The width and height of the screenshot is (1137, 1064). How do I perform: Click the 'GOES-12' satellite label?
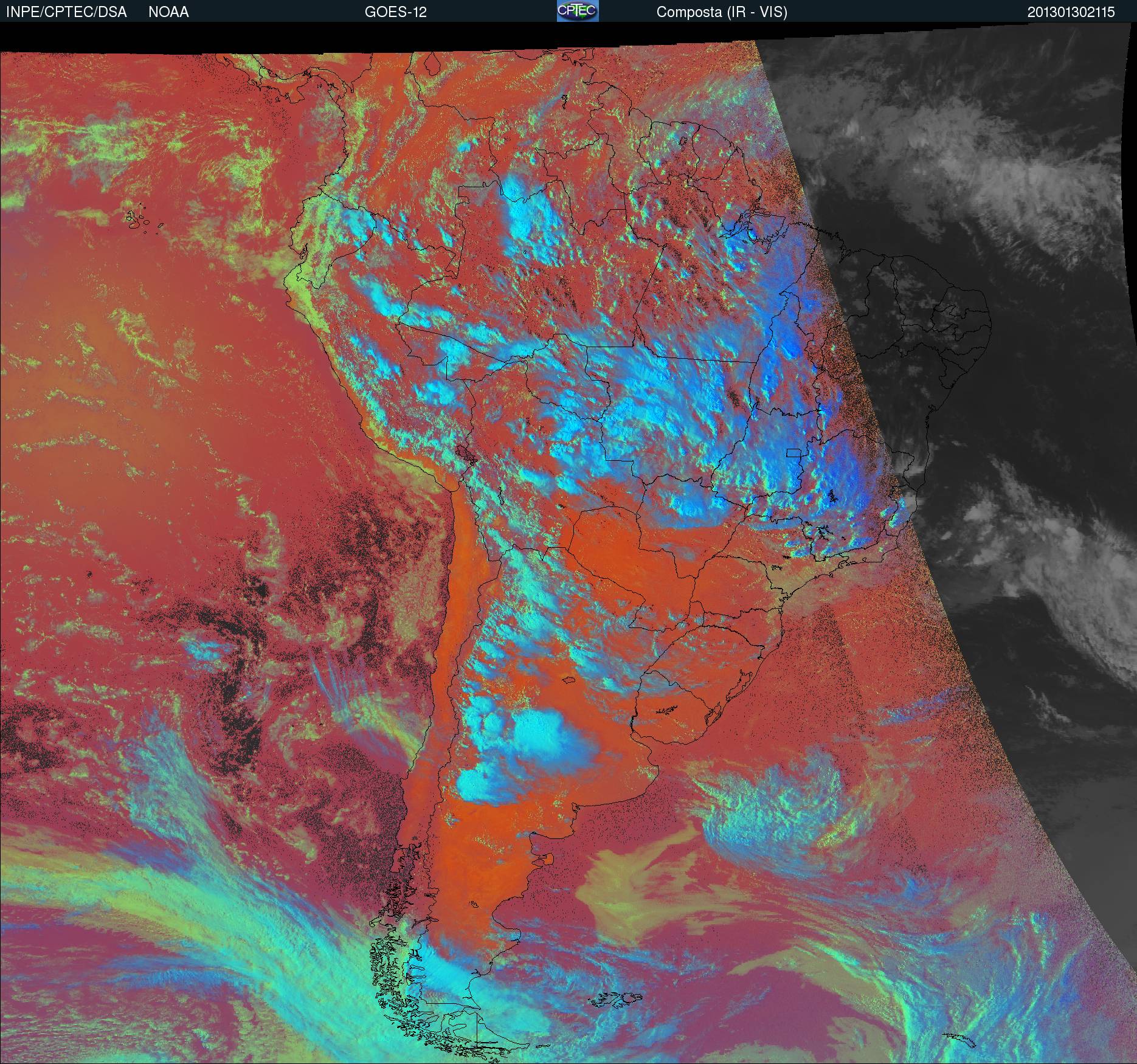(x=395, y=12)
